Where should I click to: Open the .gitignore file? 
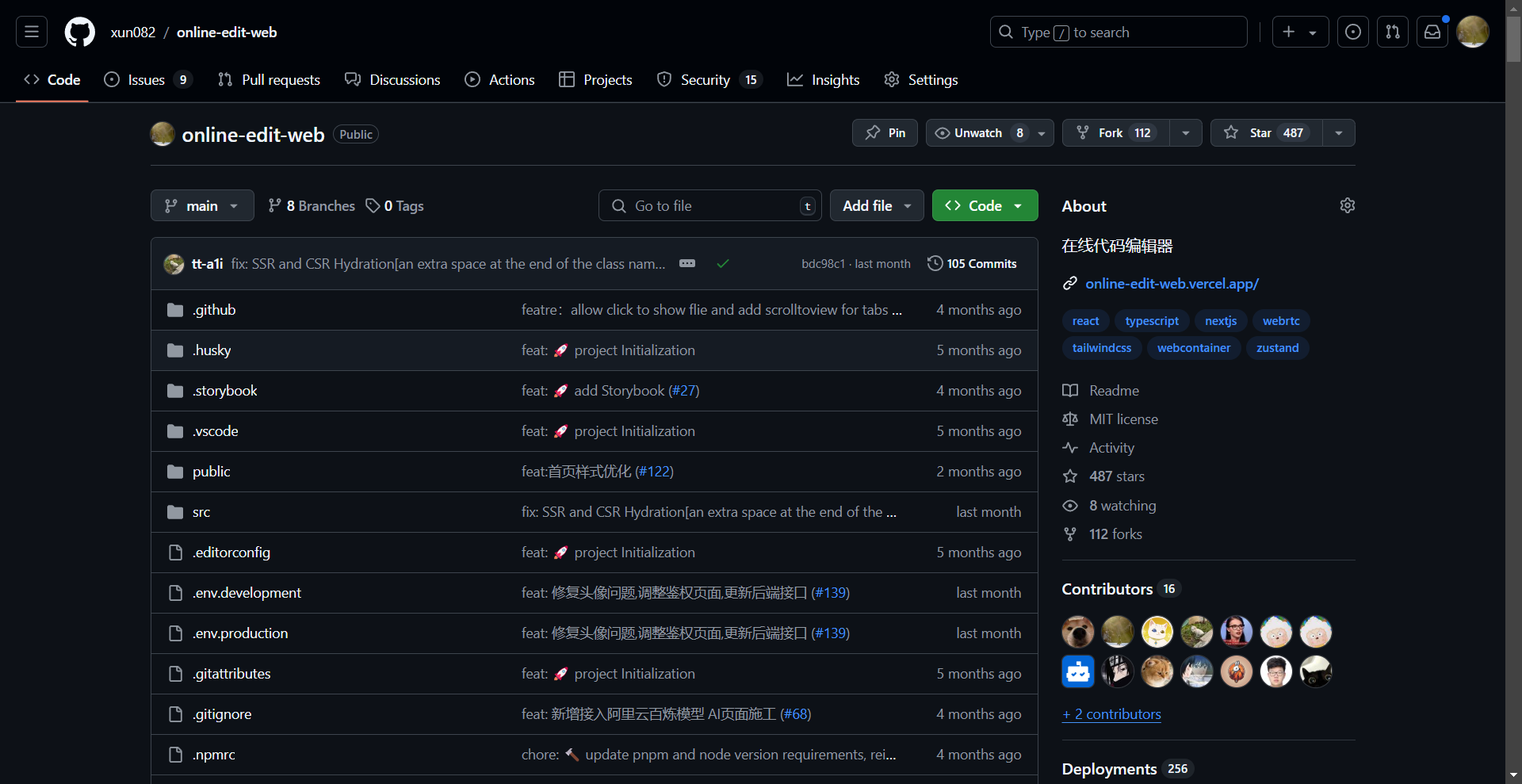[222, 714]
